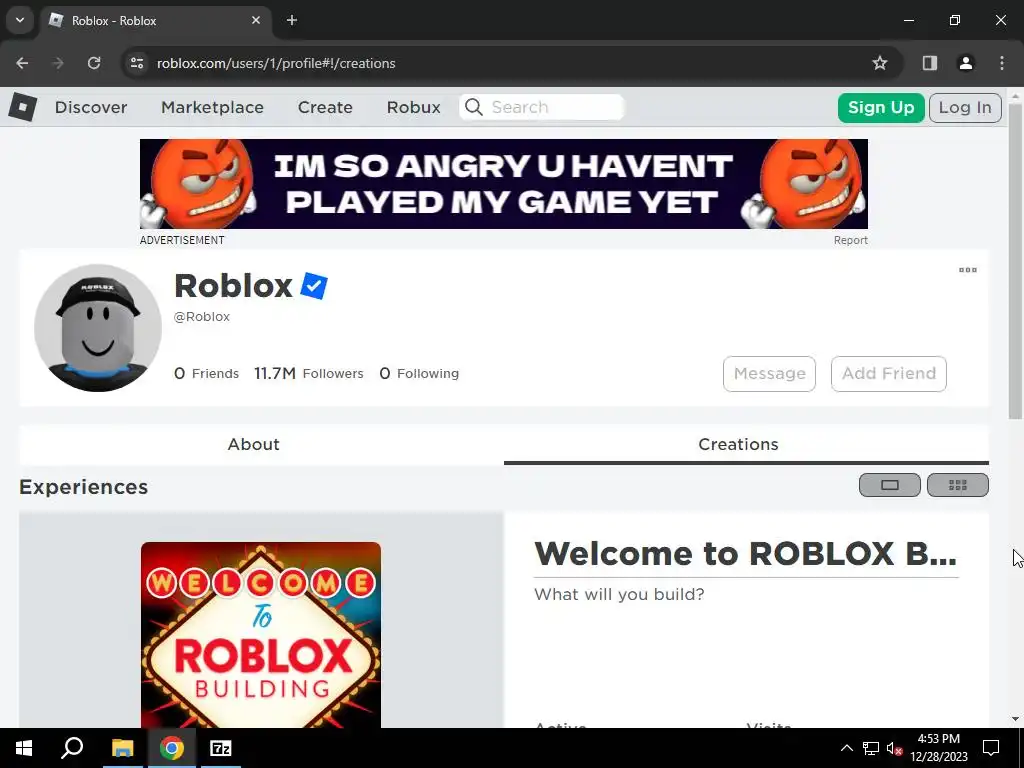This screenshot has height=768, width=1024.
Task: Click the Message button
Action: (769, 374)
